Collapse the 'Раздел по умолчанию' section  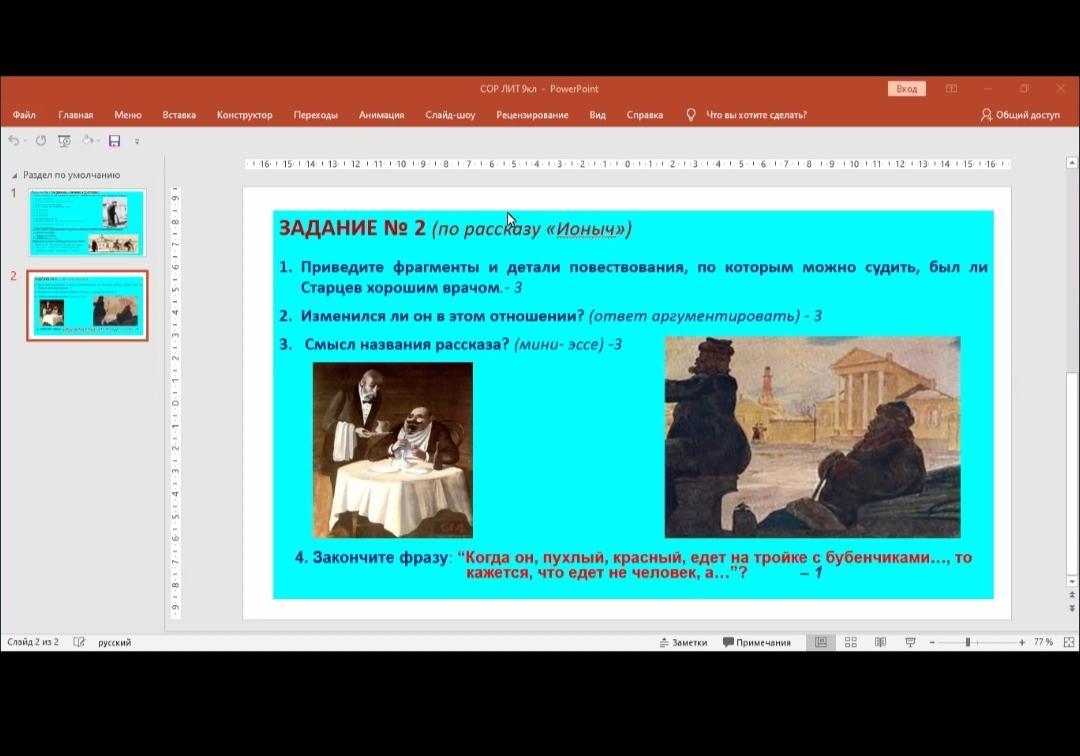coord(14,176)
